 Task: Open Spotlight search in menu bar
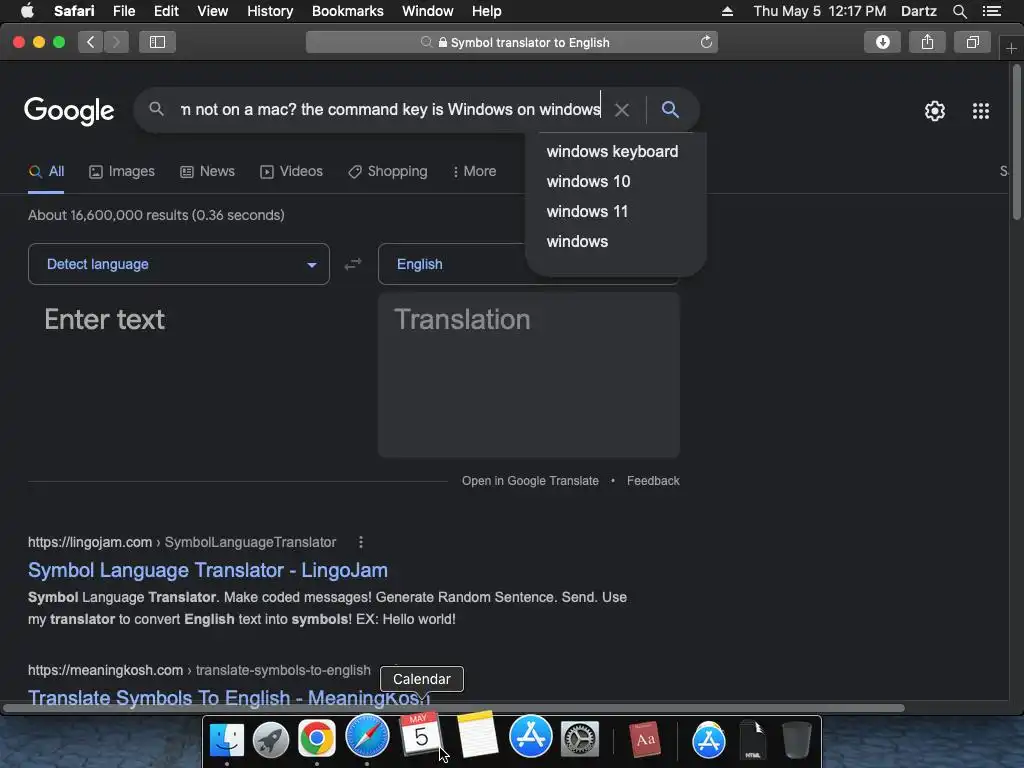[959, 11]
